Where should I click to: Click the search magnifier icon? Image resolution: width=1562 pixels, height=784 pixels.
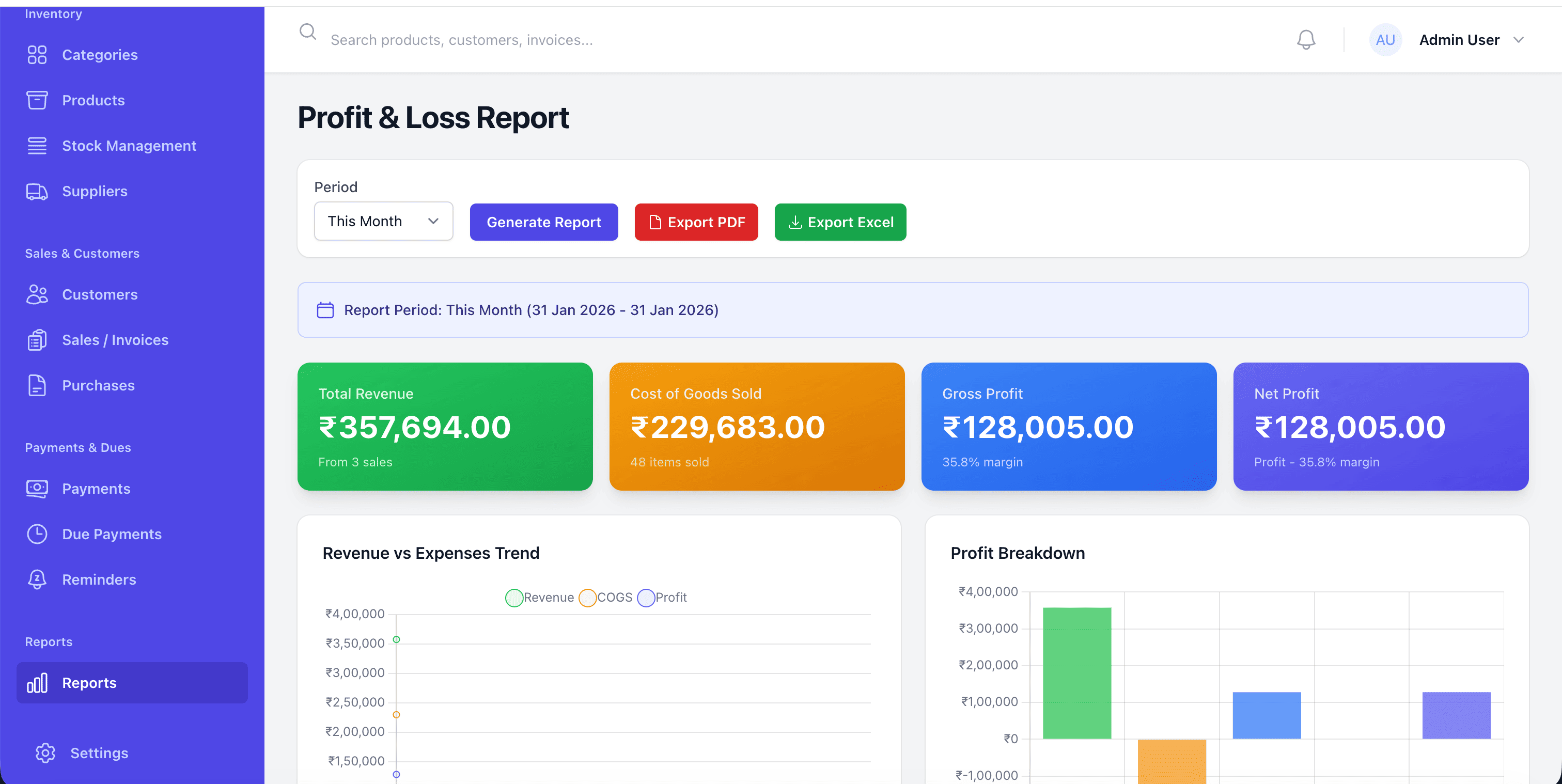coord(308,32)
